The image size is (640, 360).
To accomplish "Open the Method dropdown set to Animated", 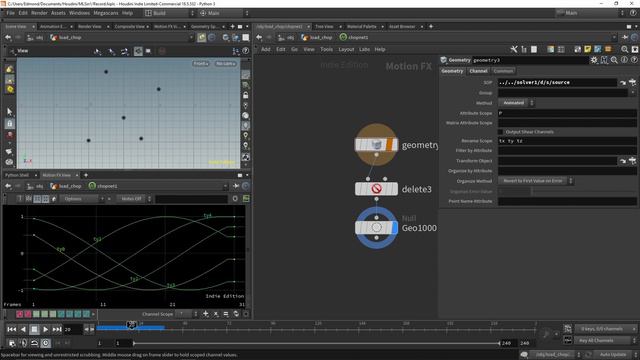I will click(x=517, y=103).
